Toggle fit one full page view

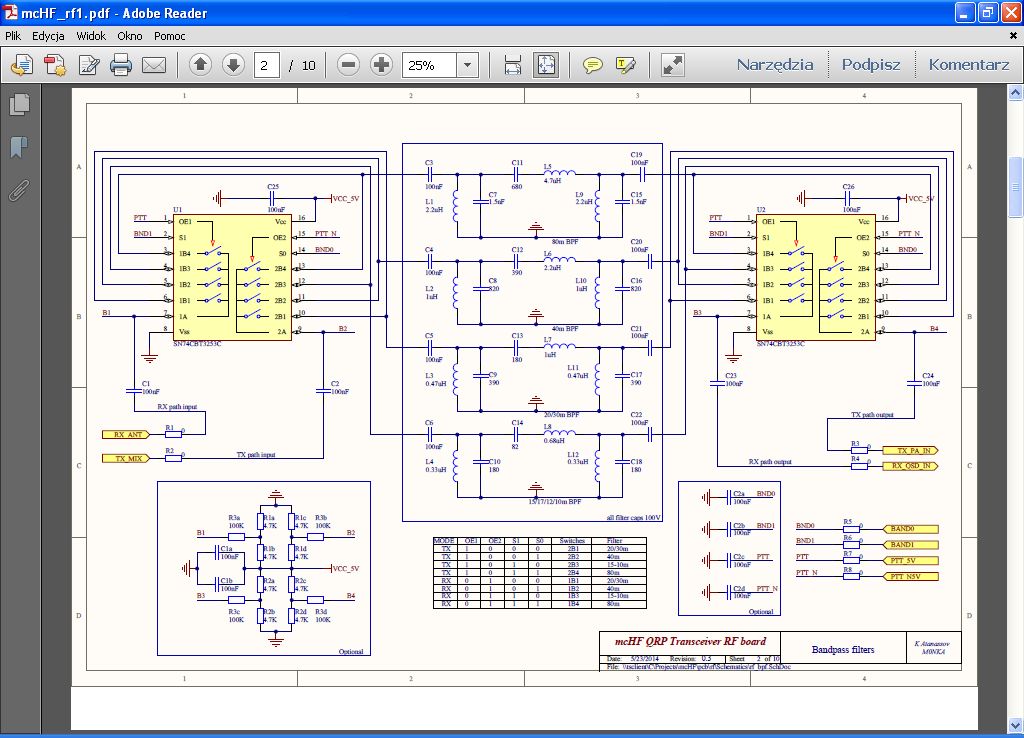[546, 66]
